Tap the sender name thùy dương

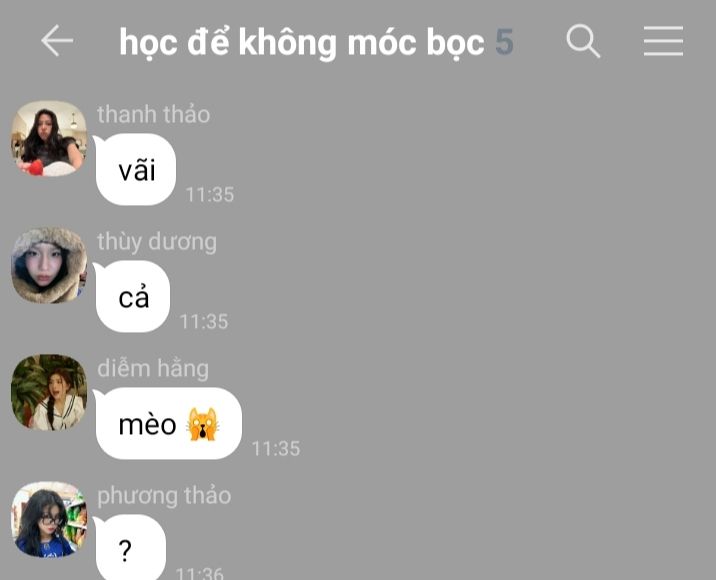point(157,241)
